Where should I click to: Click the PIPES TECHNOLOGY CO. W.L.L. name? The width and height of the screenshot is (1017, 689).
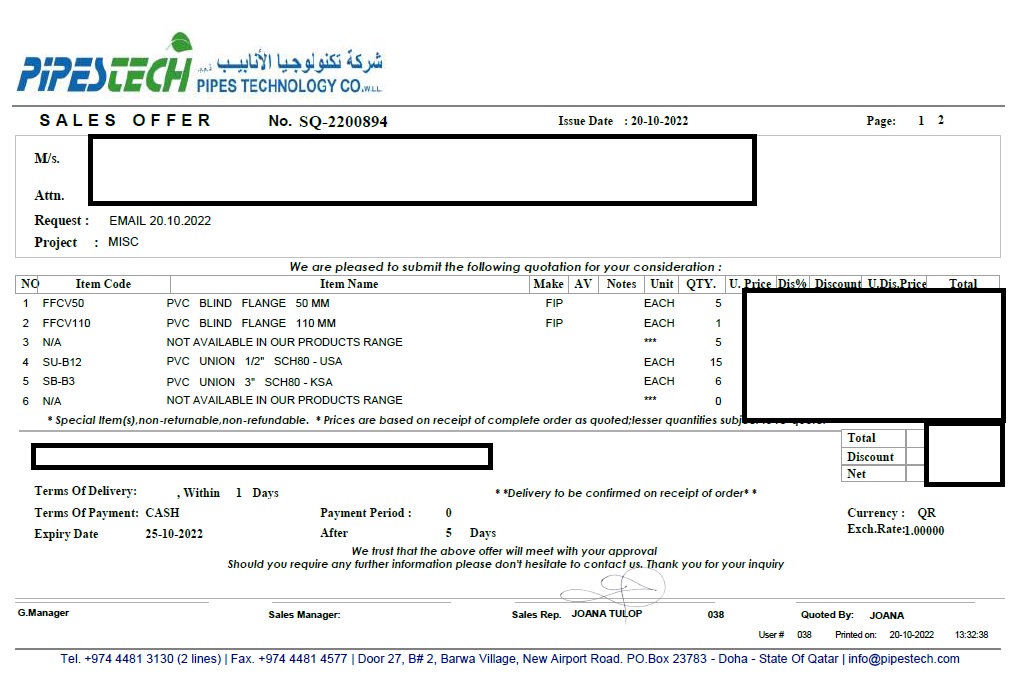click(x=289, y=86)
